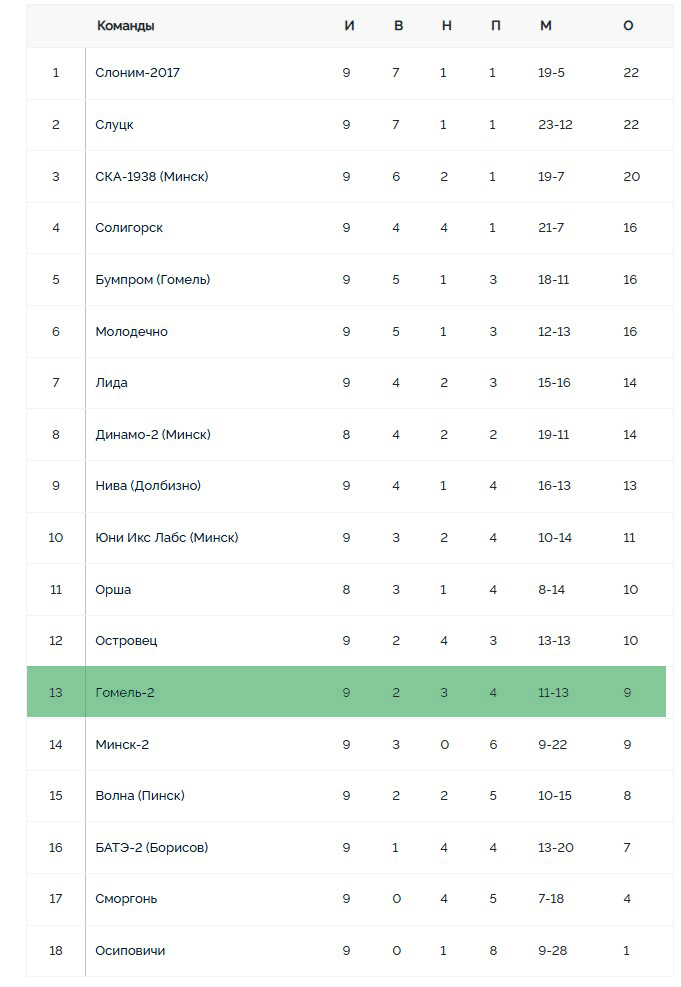Click Волна (Пинск) team name
This screenshot has width=681, height=987.
tap(140, 796)
